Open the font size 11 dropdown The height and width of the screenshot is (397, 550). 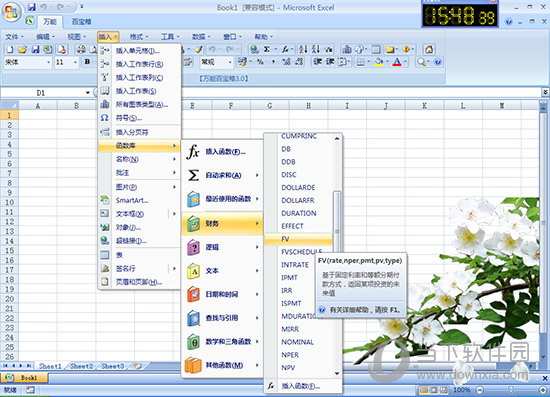75,62
